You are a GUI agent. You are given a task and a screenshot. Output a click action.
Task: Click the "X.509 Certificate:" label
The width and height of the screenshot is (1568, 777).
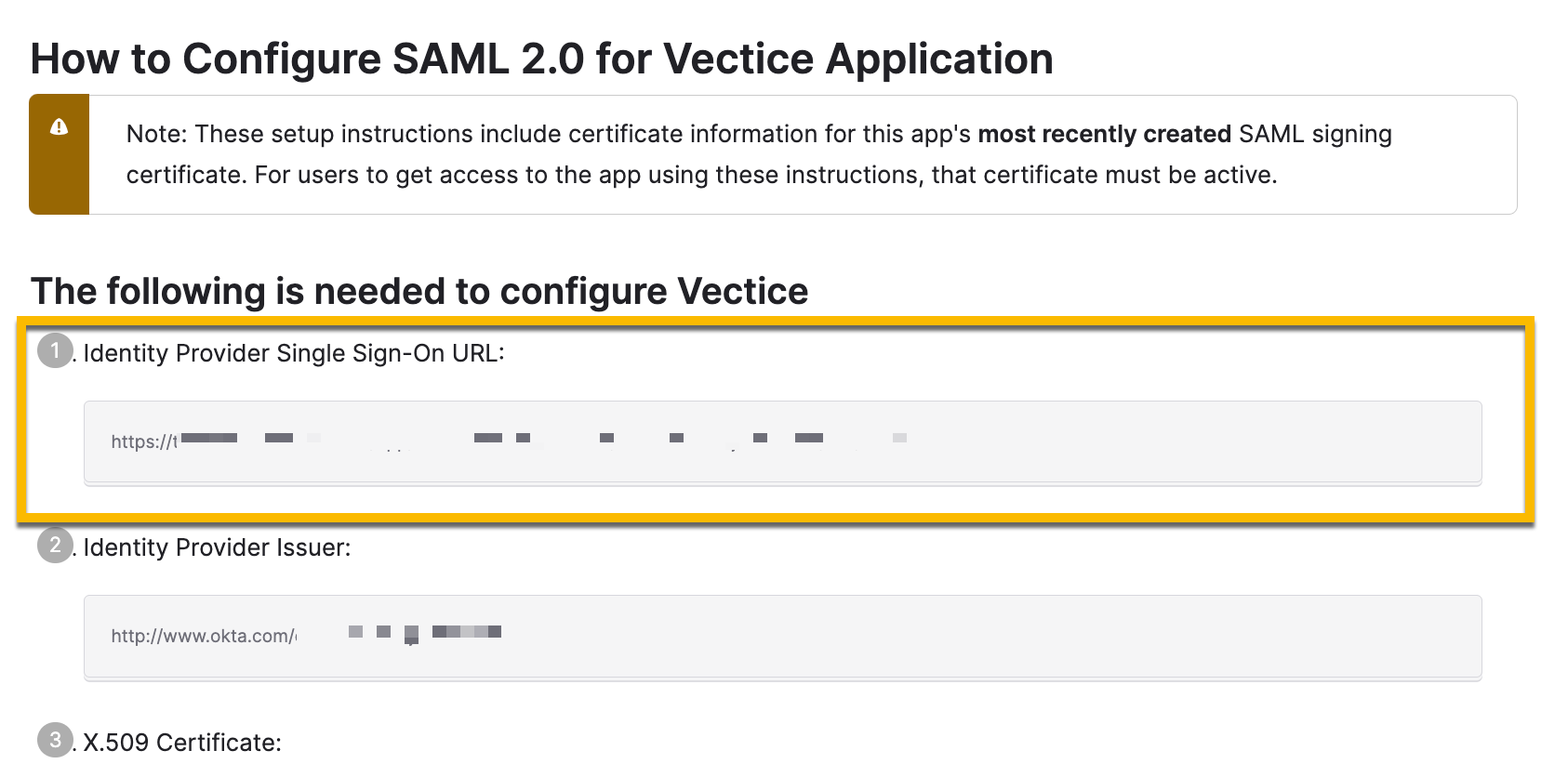182,743
